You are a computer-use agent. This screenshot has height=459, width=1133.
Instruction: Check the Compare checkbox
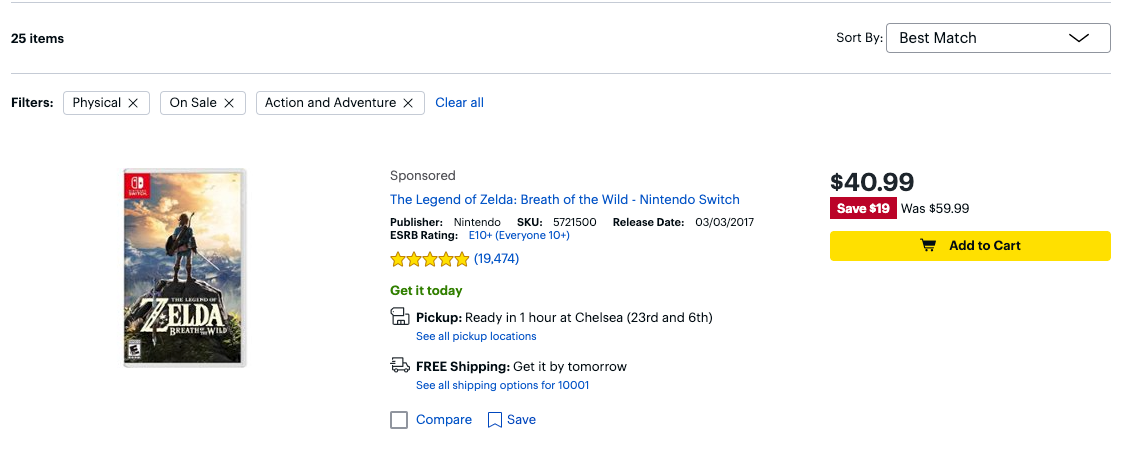399,420
